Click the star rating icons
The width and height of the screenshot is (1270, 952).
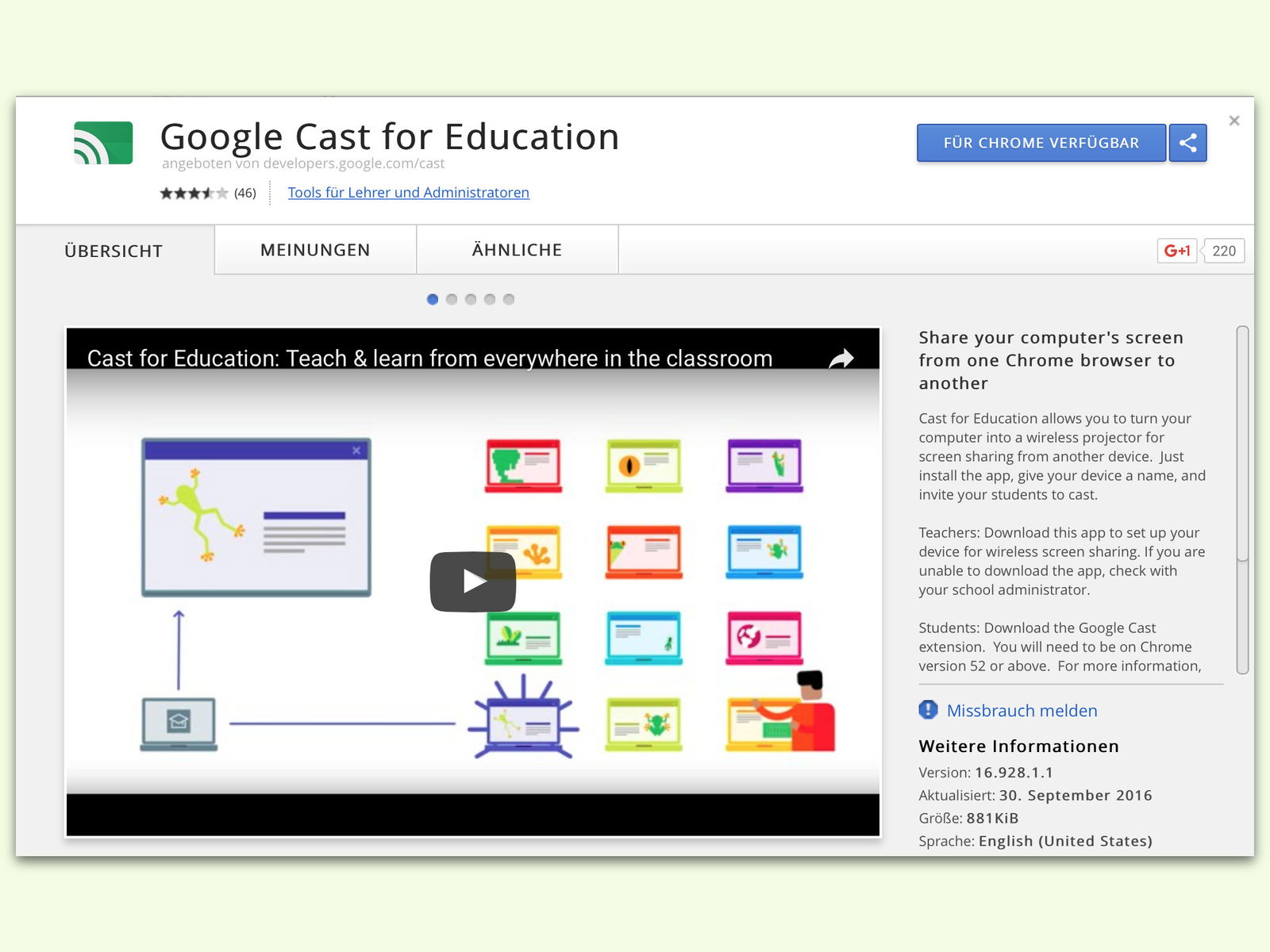point(194,193)
